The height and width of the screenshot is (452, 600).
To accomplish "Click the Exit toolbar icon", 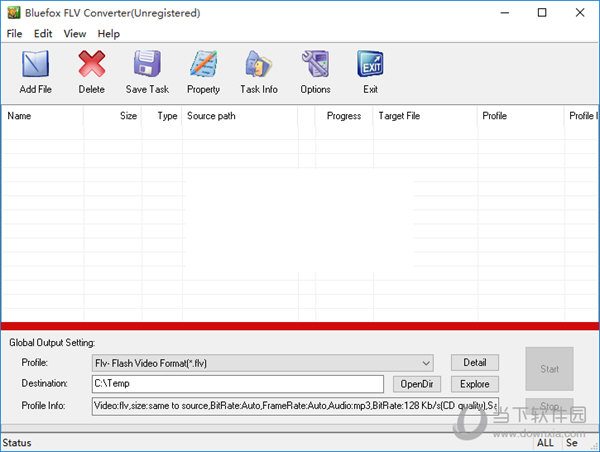I will click(x=370, y=64).
